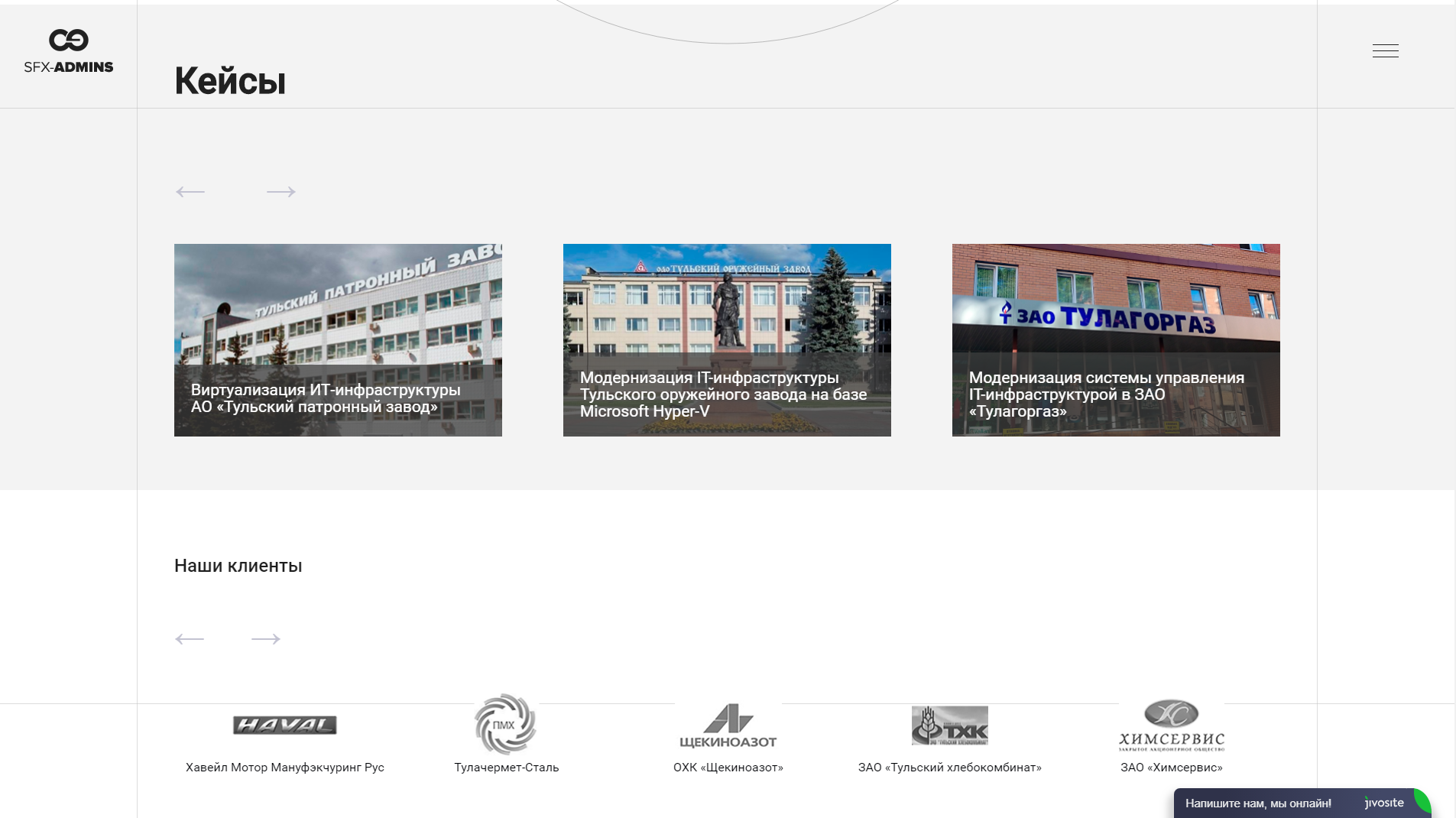Click the Haval logo

pyautogui.click(x=285, y=725)
